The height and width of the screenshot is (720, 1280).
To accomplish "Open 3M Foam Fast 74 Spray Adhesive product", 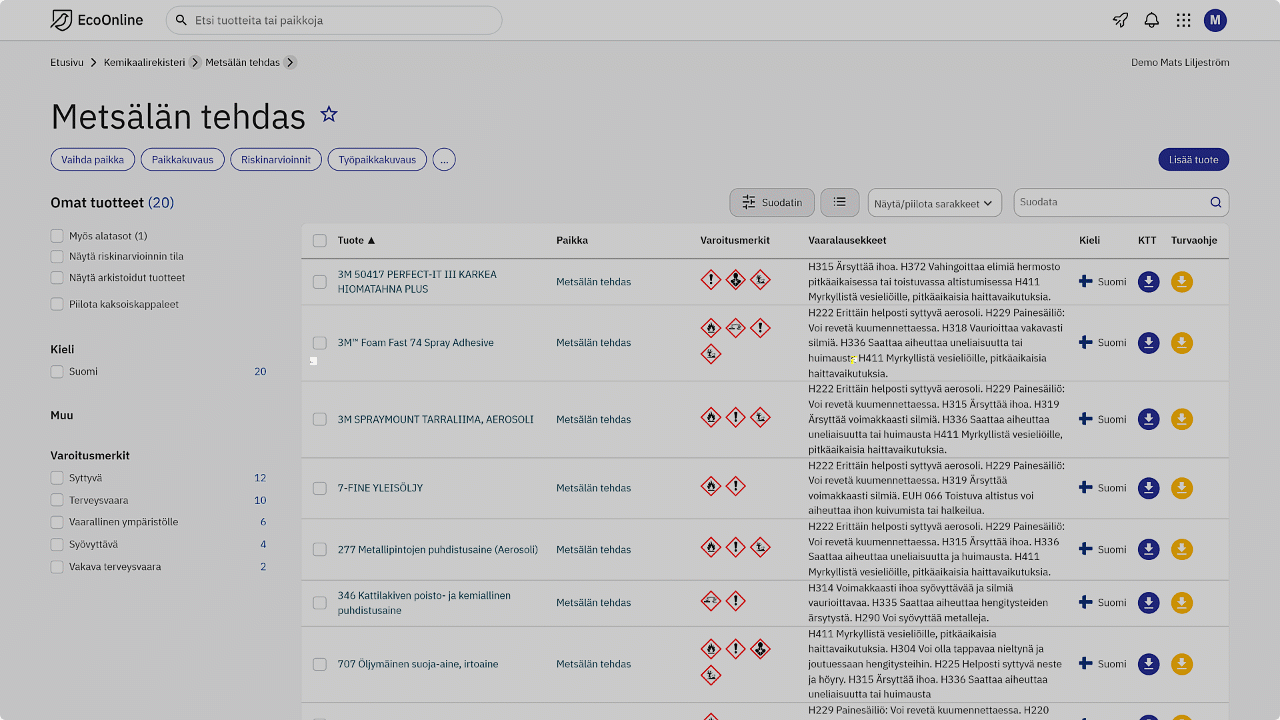I will tap(416, 343).
